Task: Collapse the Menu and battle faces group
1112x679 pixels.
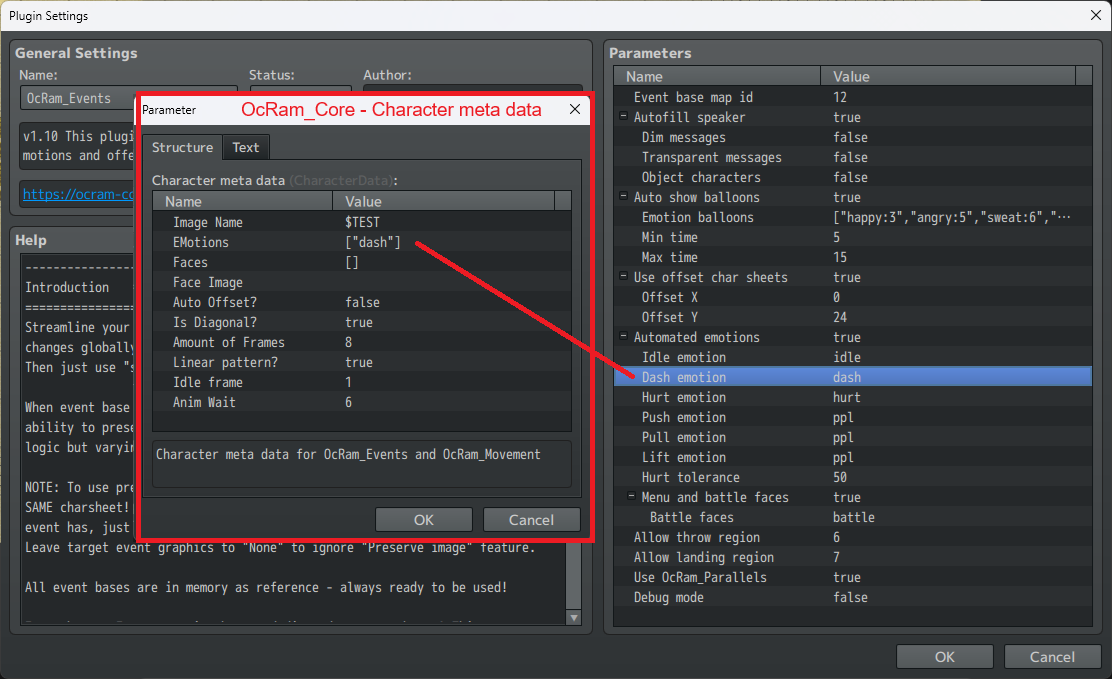Action: tap(631, 496)
